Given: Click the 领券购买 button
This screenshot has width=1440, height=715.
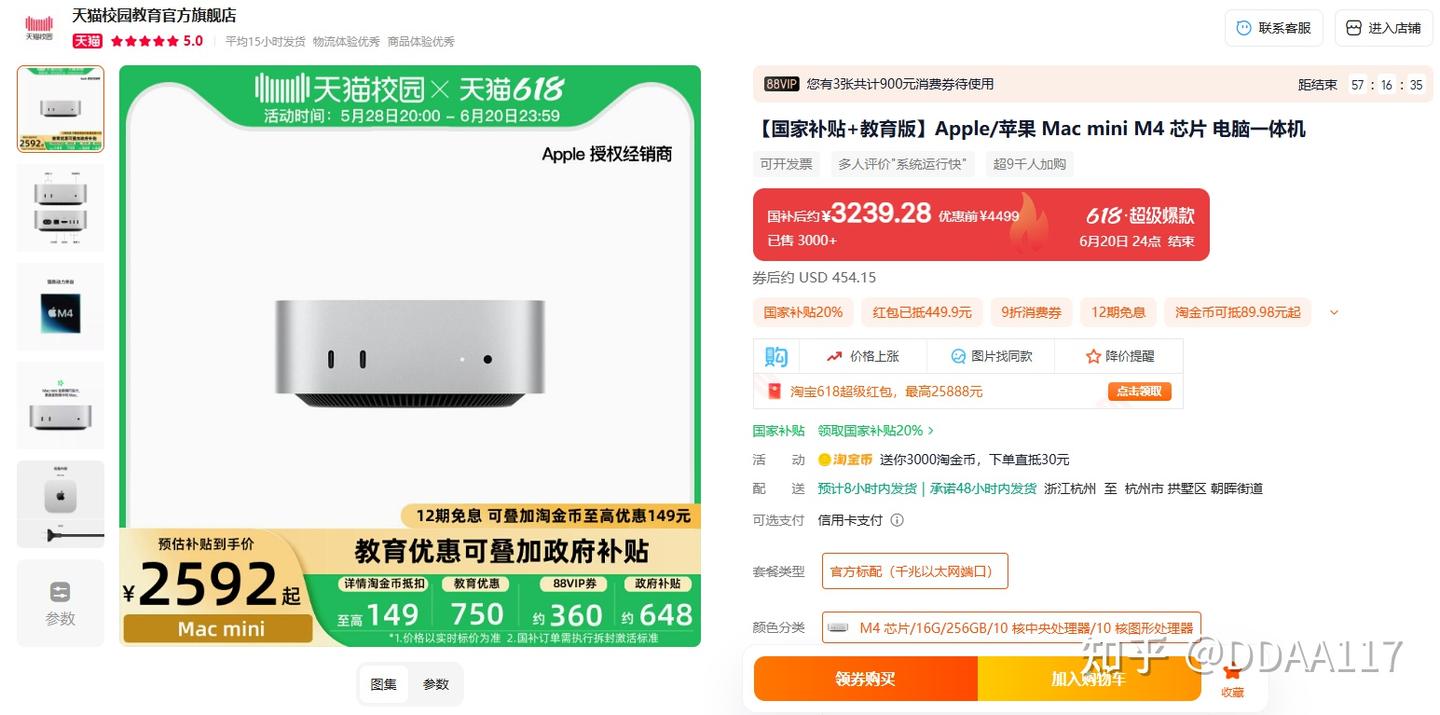Looking at the screenshot, I should [x=866, y=679].
